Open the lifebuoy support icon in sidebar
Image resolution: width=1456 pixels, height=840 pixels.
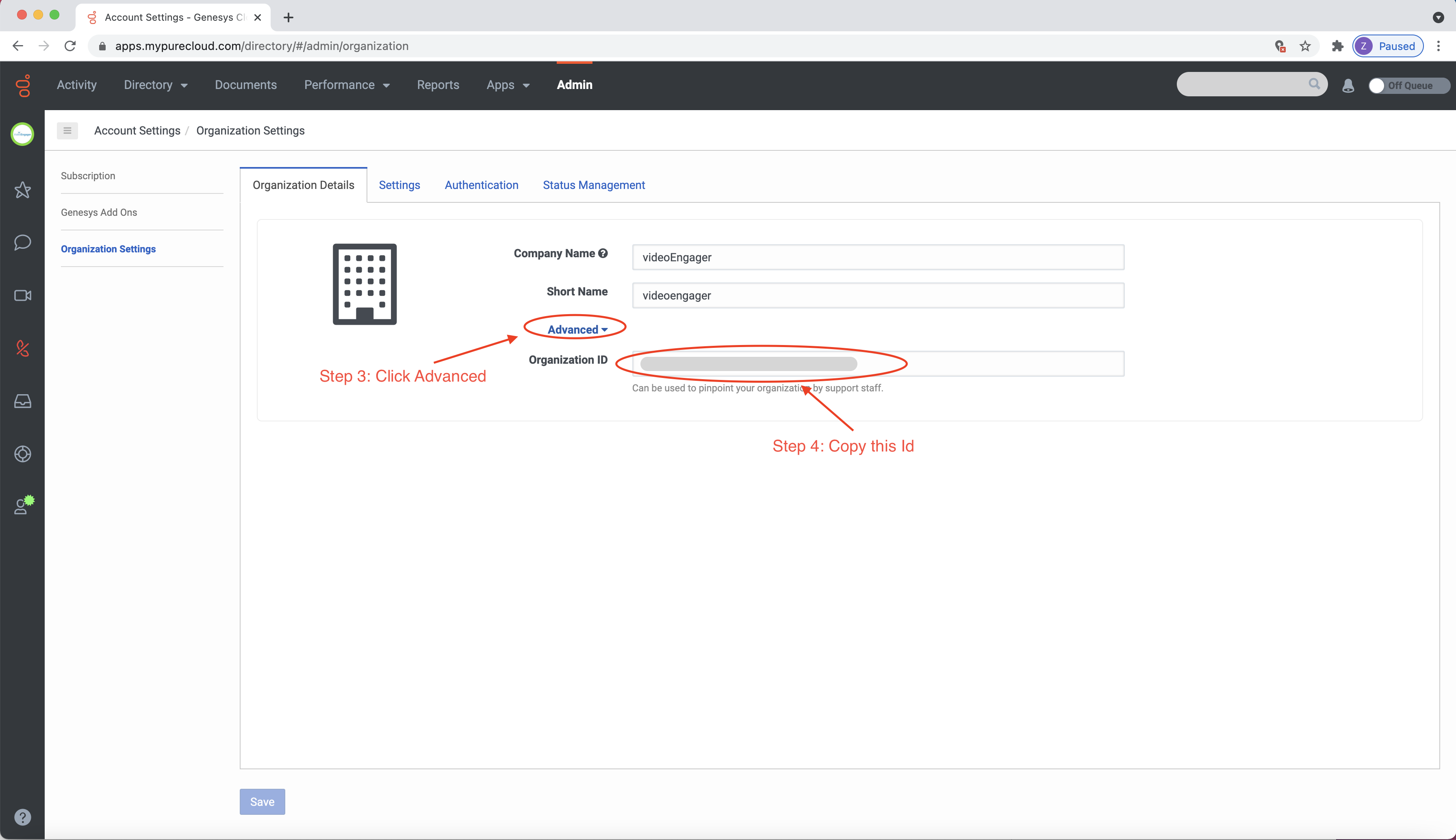click(22, 454)
